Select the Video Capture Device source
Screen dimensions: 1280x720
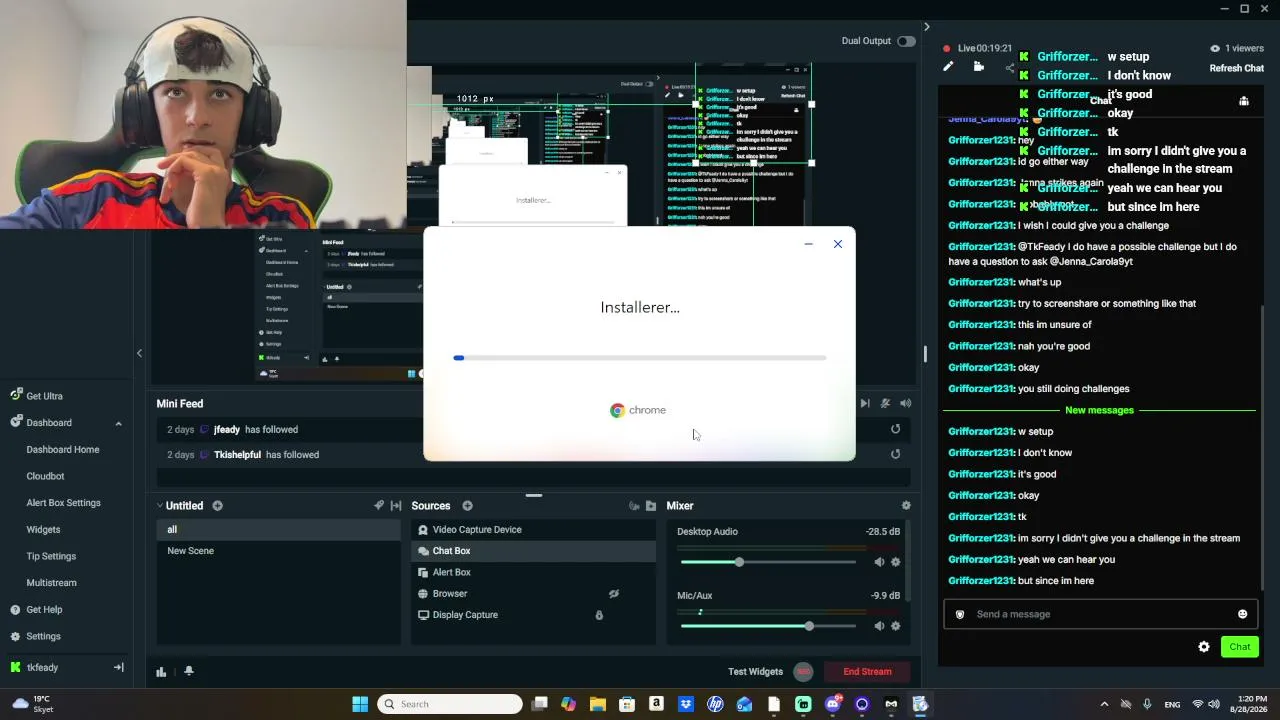pos(534,530)
